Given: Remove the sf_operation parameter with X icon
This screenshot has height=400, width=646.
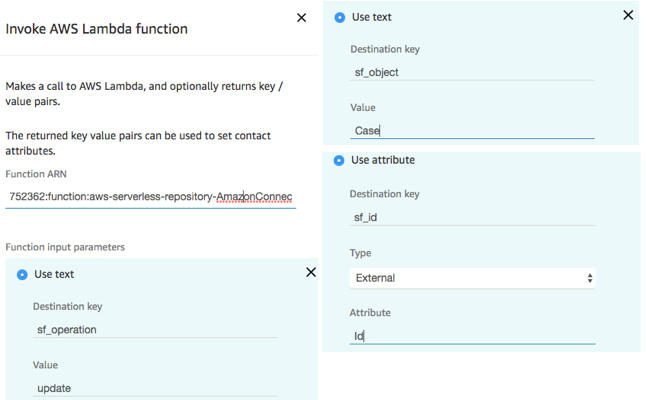Looking at the screenshot, I should pyautogui.click(x=311, y=272).
